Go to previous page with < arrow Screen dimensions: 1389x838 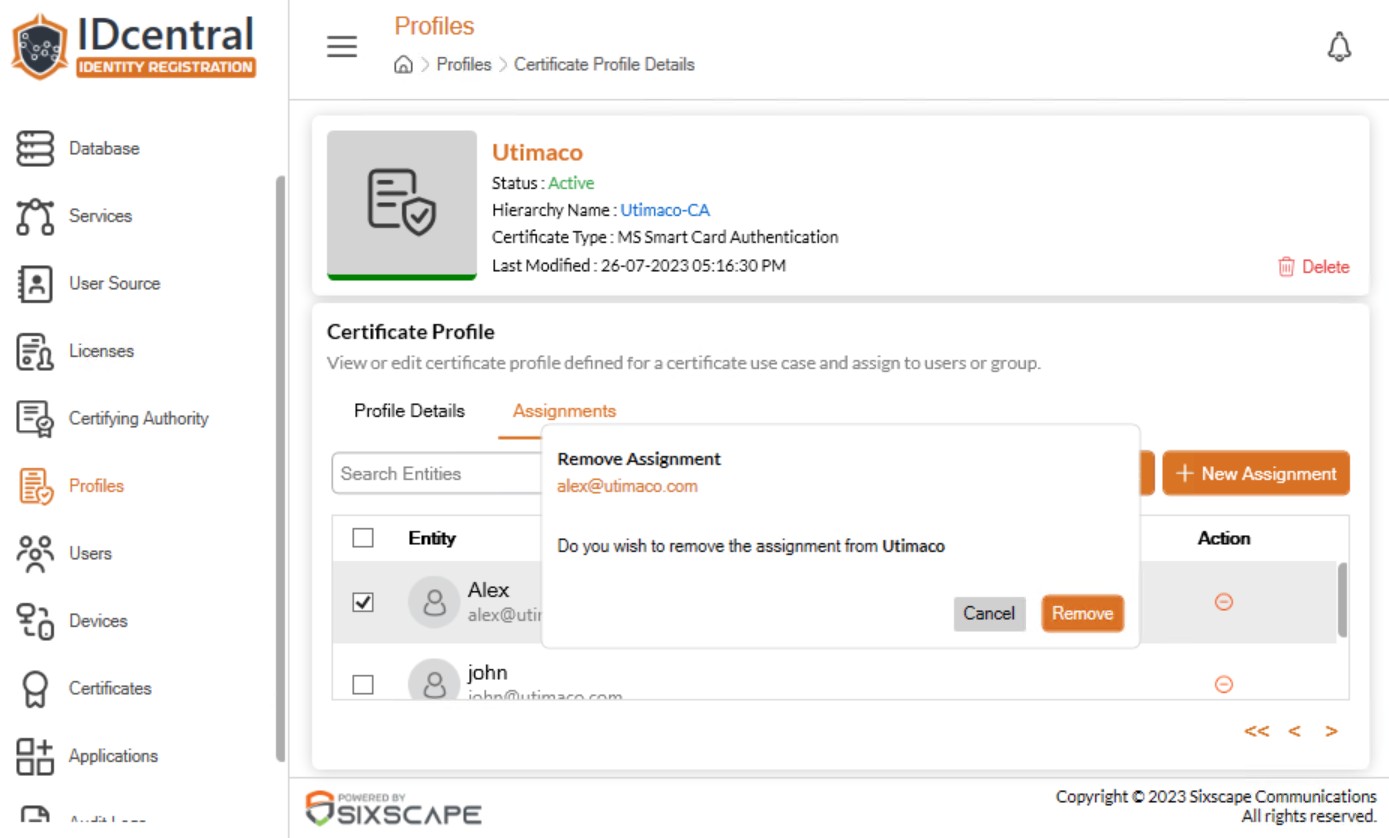point(1294,731)
